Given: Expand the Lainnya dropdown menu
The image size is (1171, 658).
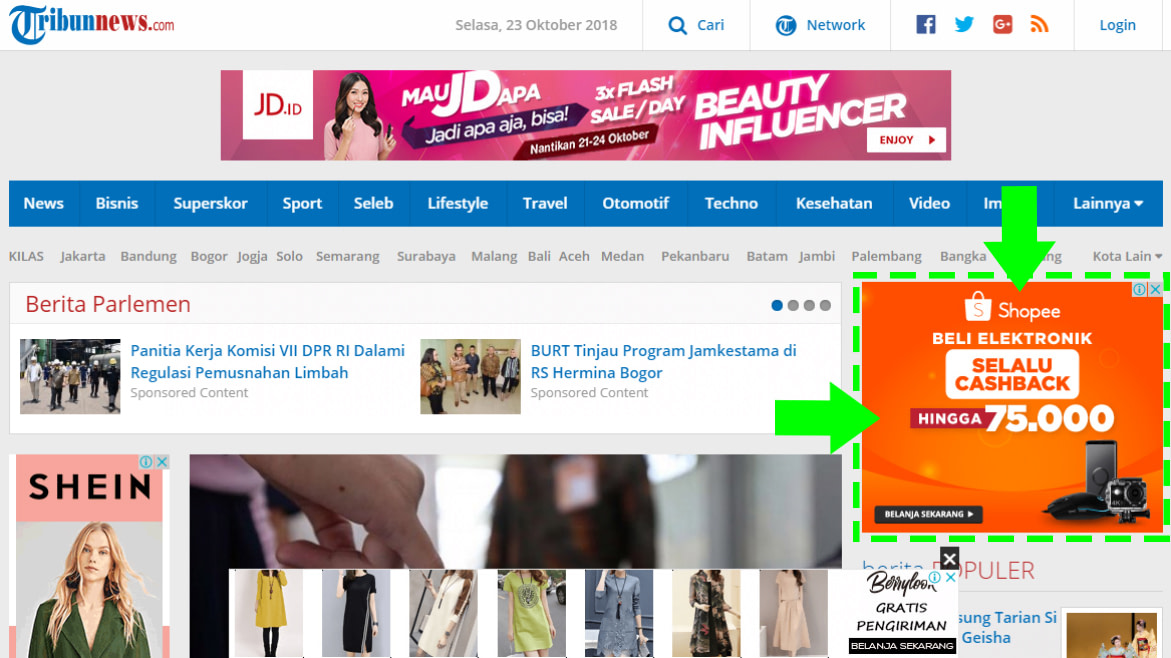Looking at the screenshot, I should (x=1108, y=203).
